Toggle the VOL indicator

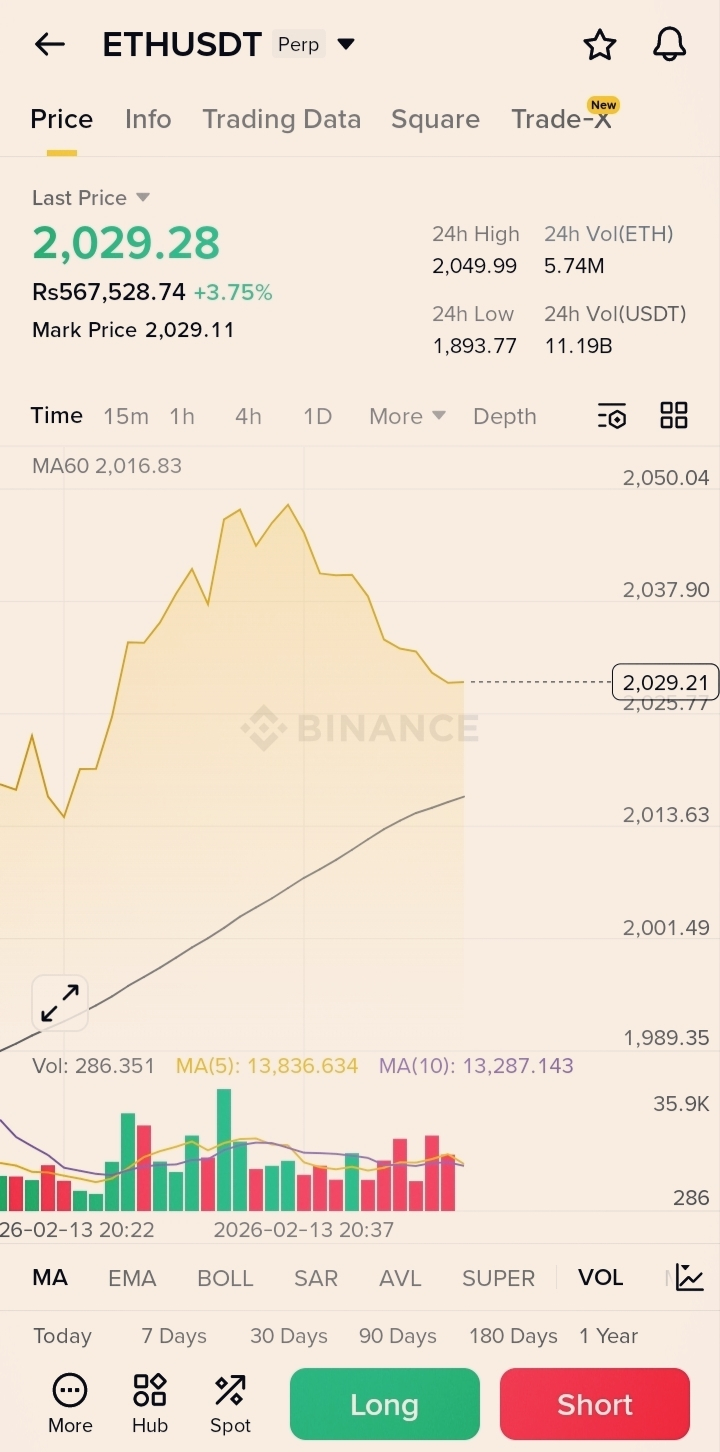coord(600,1278)
